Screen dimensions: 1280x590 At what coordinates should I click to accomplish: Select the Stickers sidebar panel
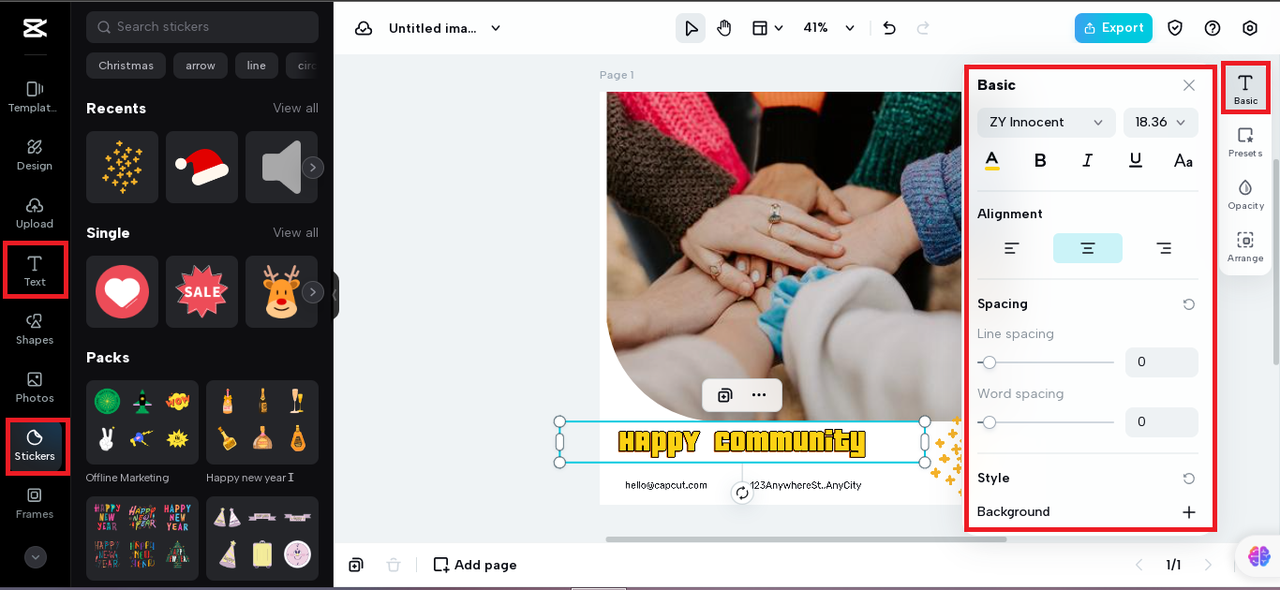34,446
